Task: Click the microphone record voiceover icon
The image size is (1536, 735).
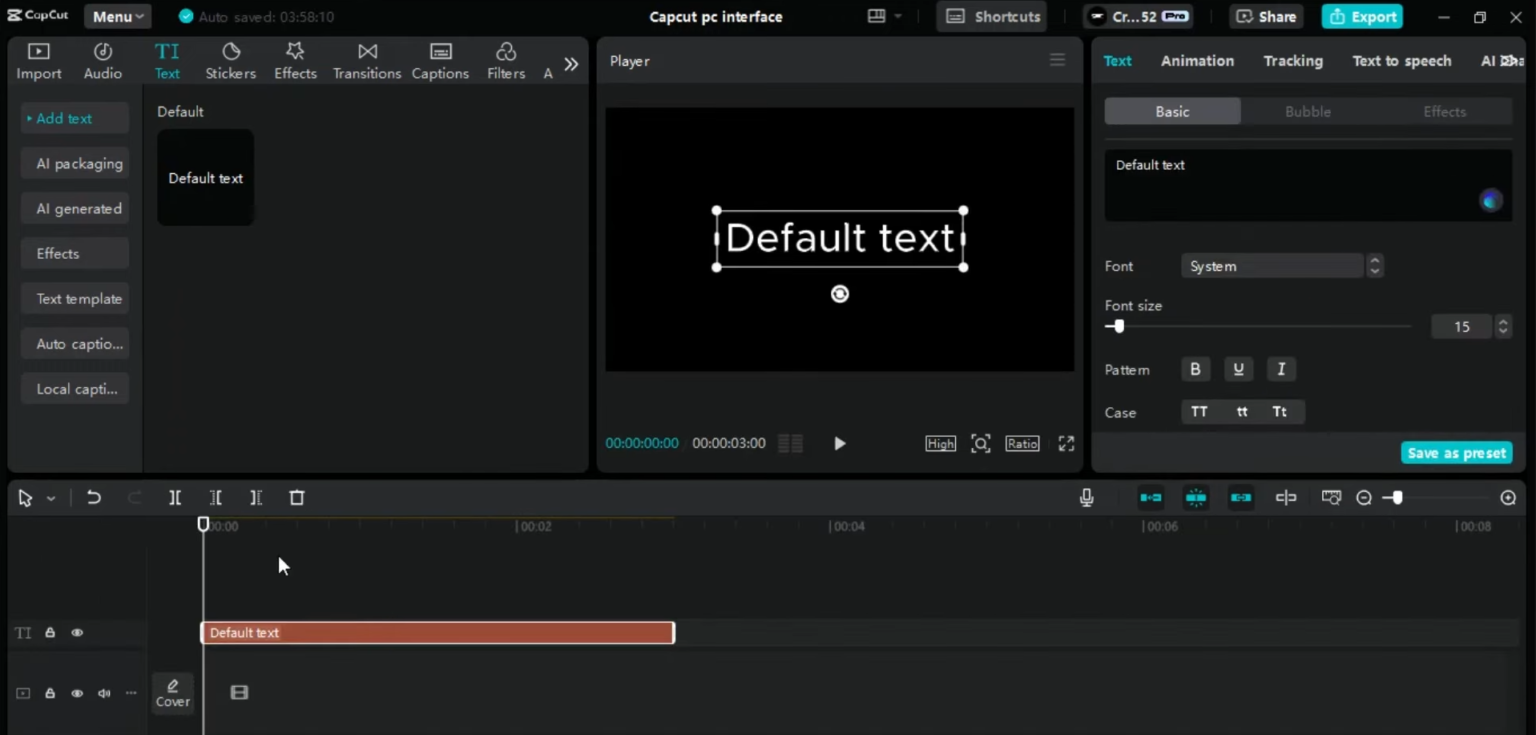Action: click(x=1087, y=497)
